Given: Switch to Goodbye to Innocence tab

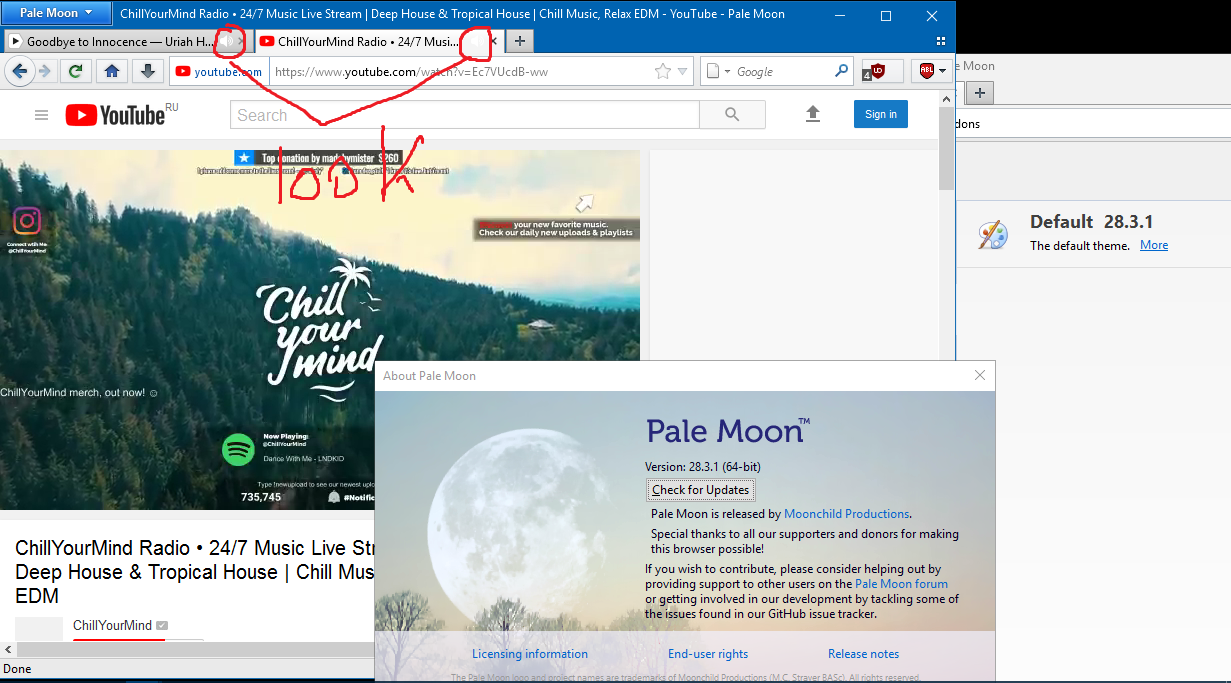Looking at the screenshot, I should [127, 42].
